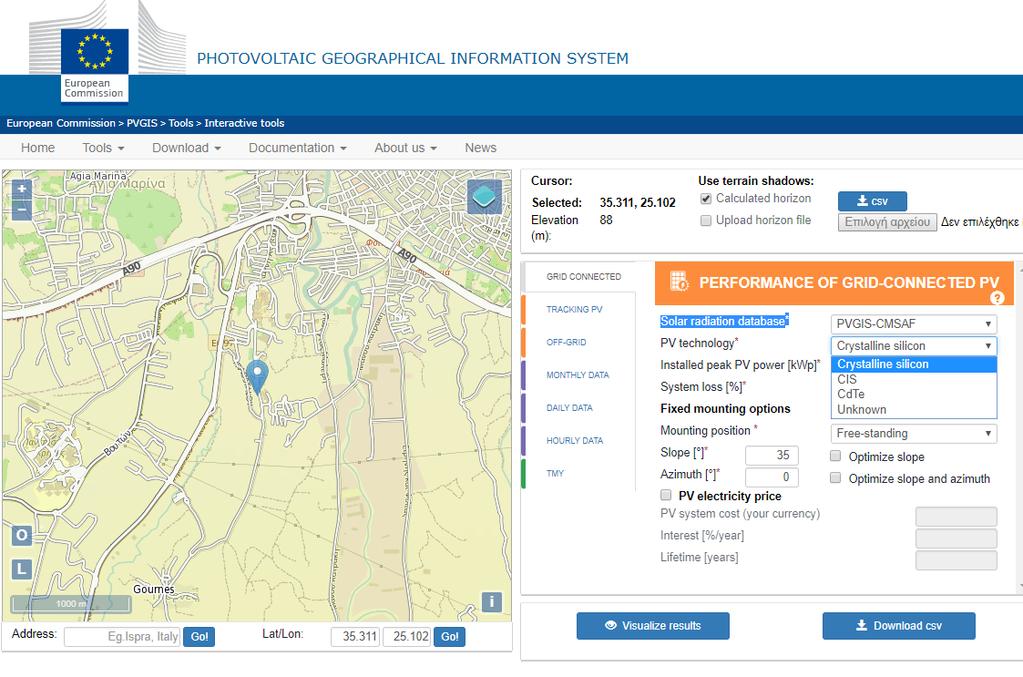Expand the Download menu

187,148
